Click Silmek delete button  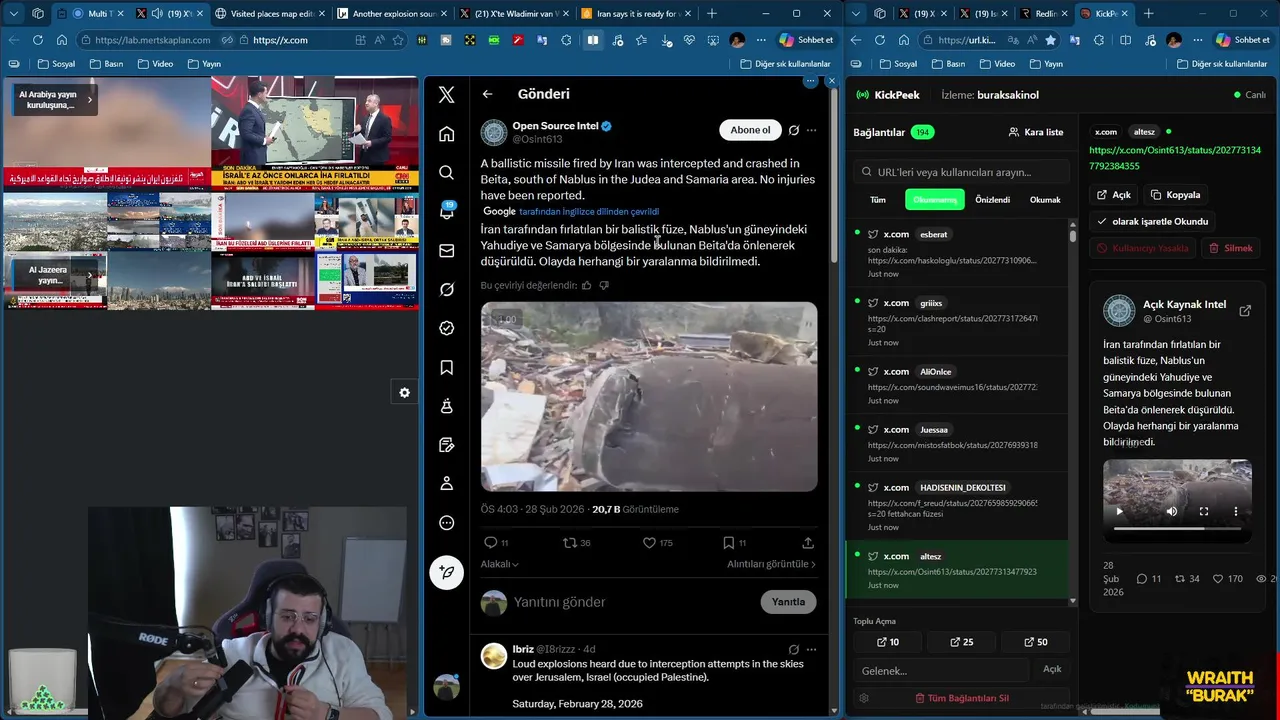coord(1230,248)
